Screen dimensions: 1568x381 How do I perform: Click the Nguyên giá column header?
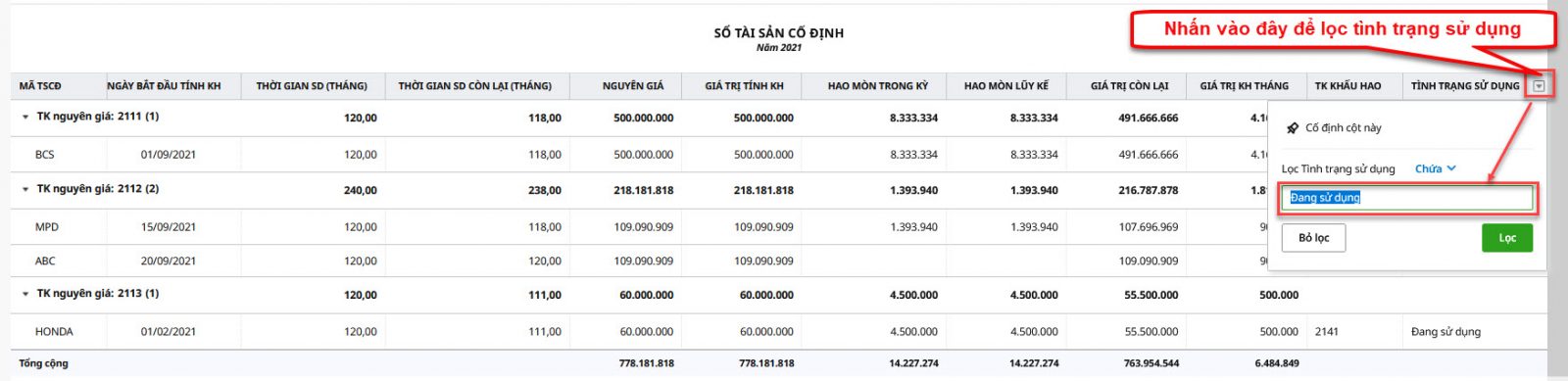point(632,86)
